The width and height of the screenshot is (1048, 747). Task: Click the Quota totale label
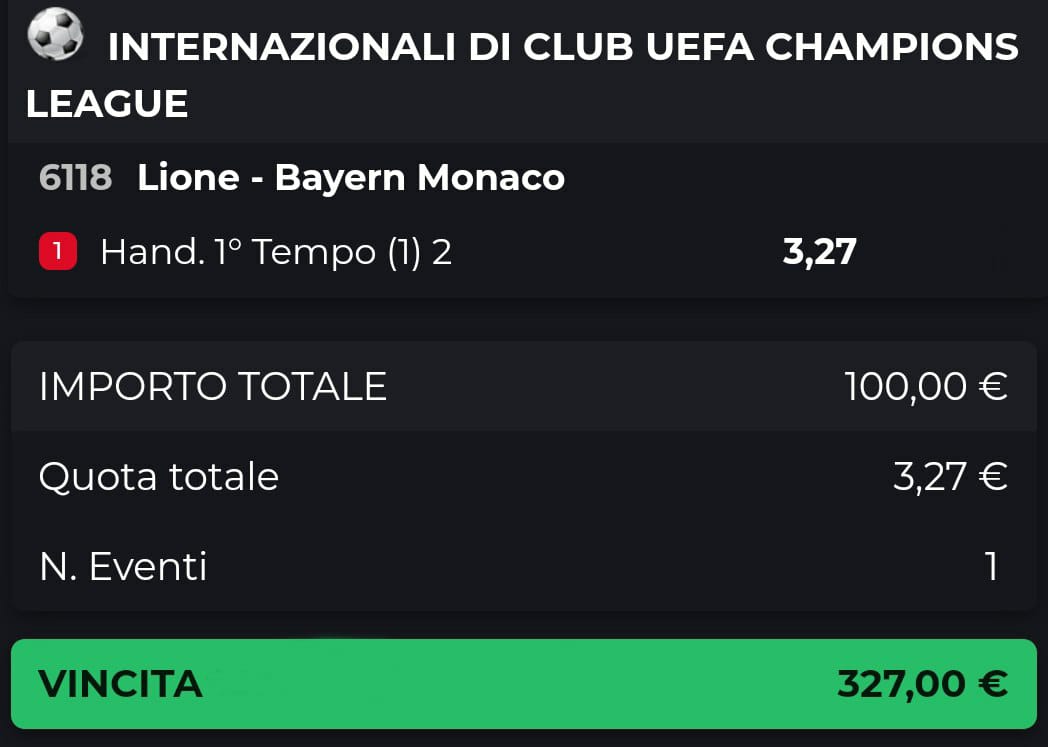pos(158,476)
